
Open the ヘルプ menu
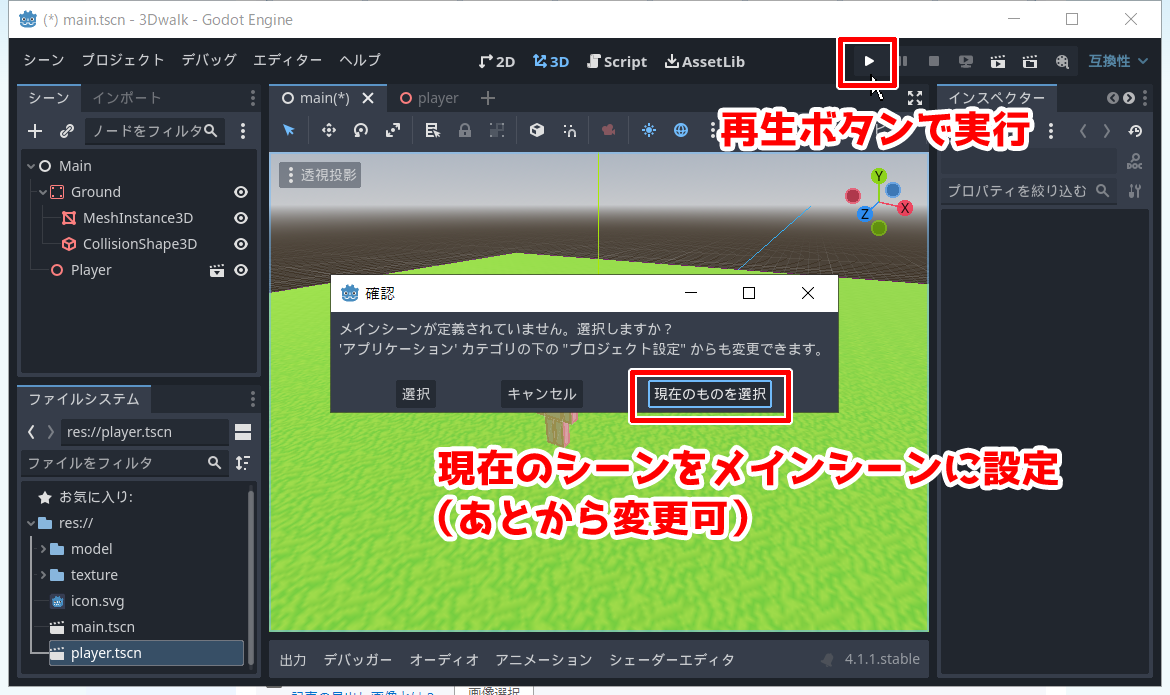360,60
